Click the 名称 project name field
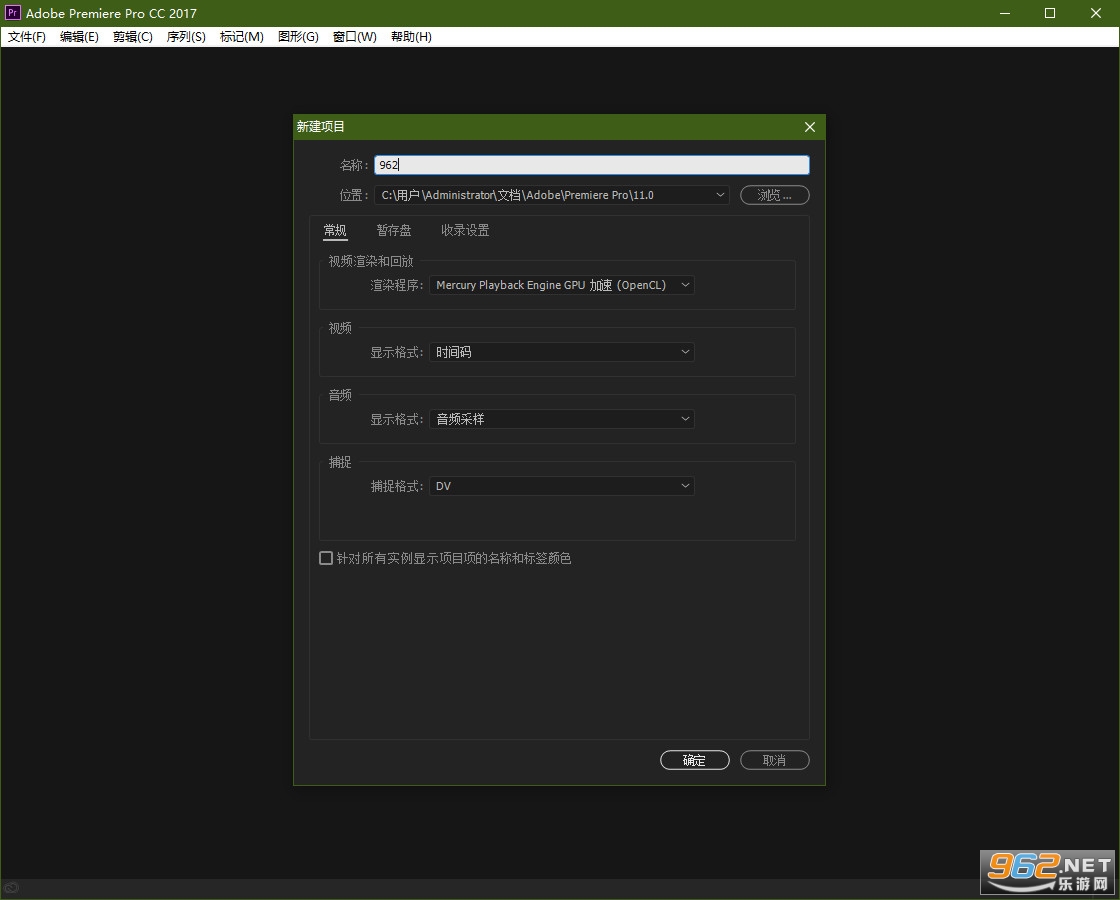The image size is (1120, 900). pyautogui.click(x=591, y=165)
